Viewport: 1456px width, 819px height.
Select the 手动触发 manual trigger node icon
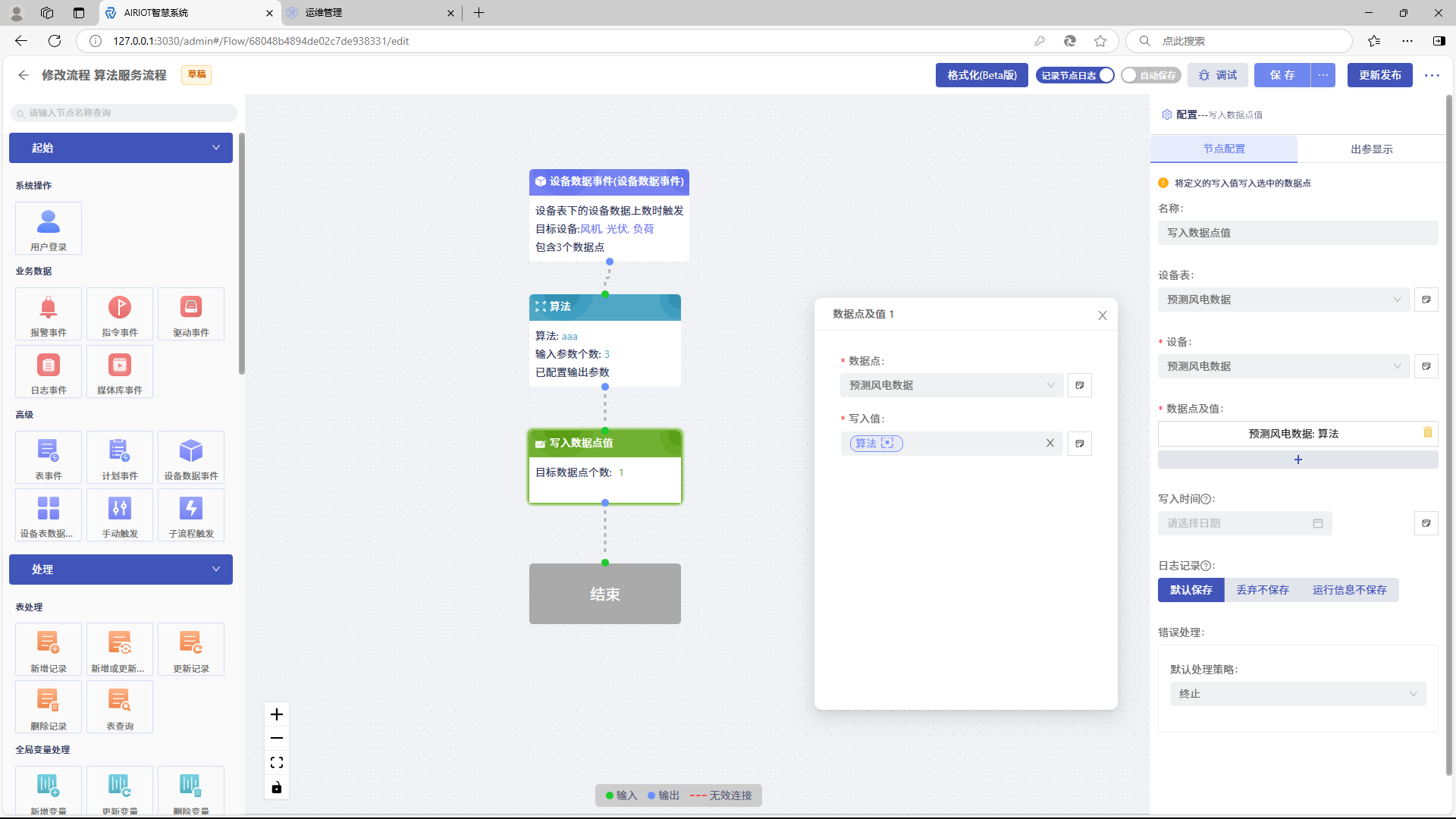click(120, 509)
